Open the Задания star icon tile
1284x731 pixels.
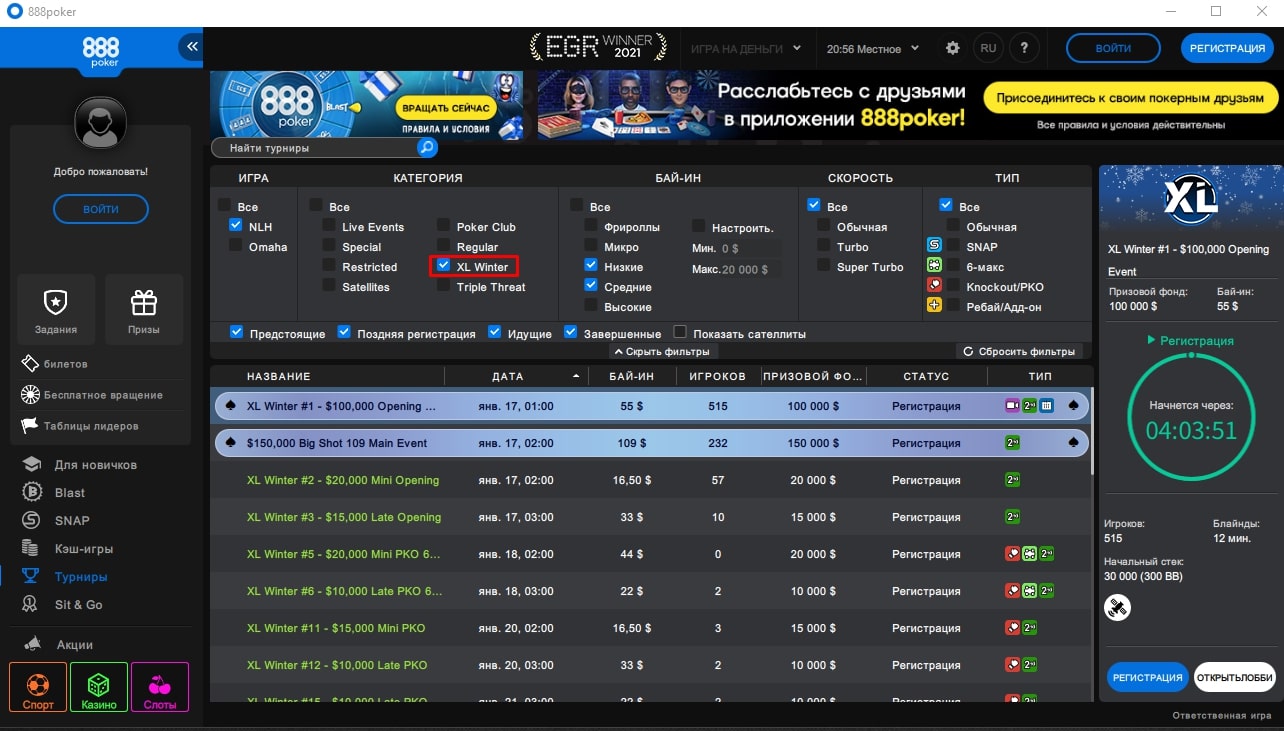(x=56, y=310)
